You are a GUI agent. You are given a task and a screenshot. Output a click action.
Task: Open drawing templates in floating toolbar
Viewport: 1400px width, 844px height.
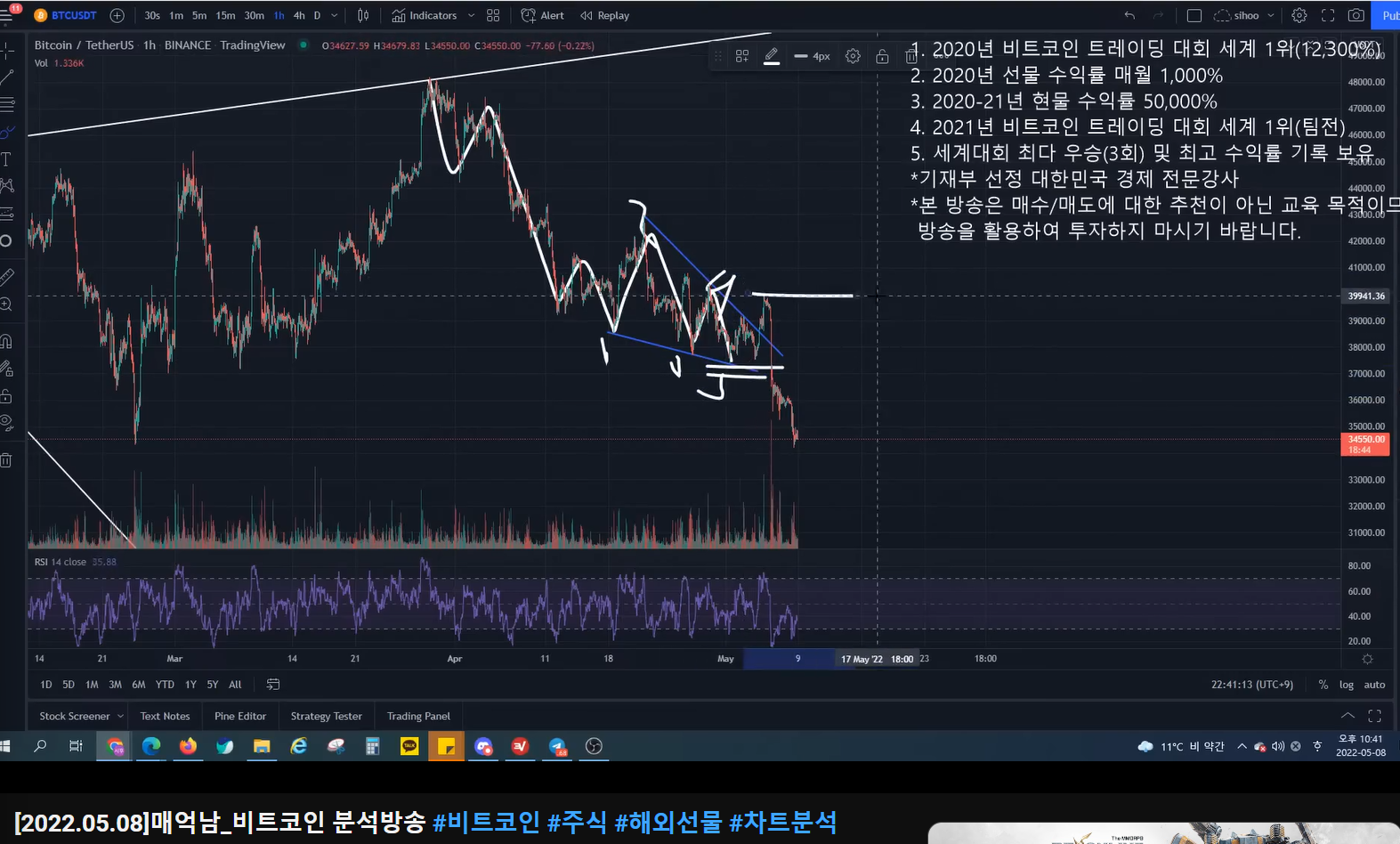pos(742,56)
